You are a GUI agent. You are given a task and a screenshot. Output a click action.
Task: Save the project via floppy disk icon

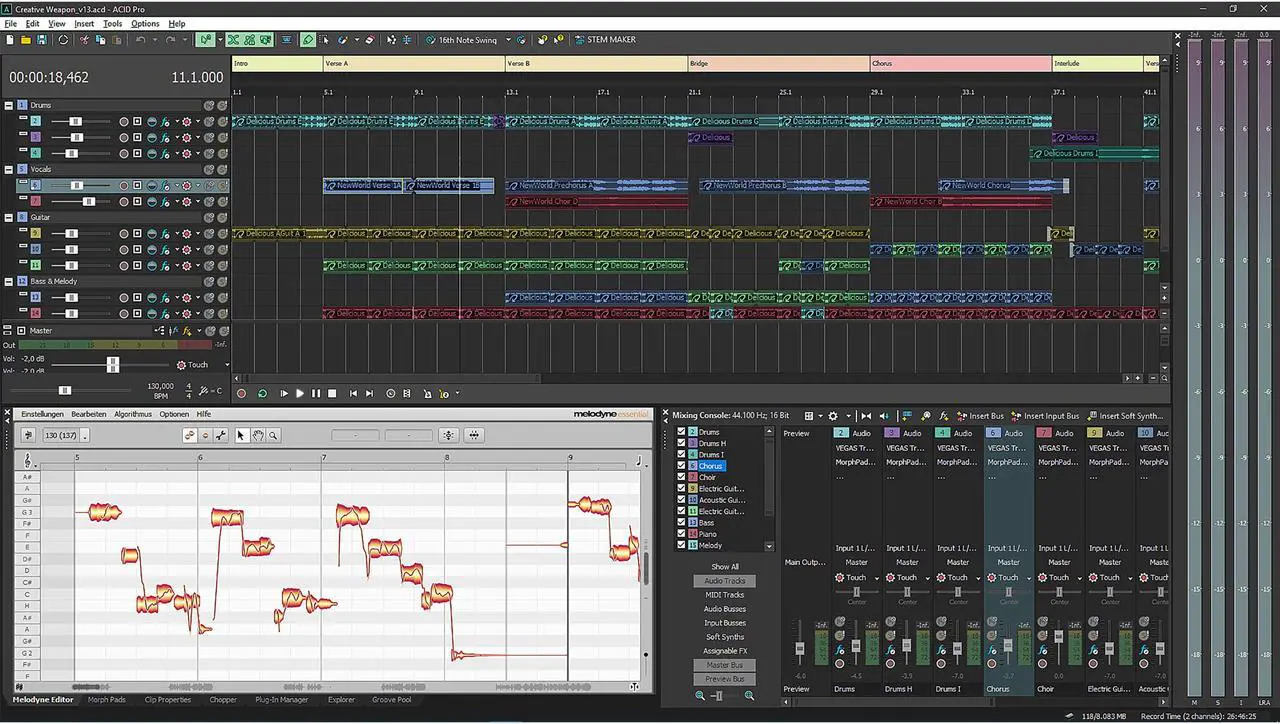tap(42, 40)
